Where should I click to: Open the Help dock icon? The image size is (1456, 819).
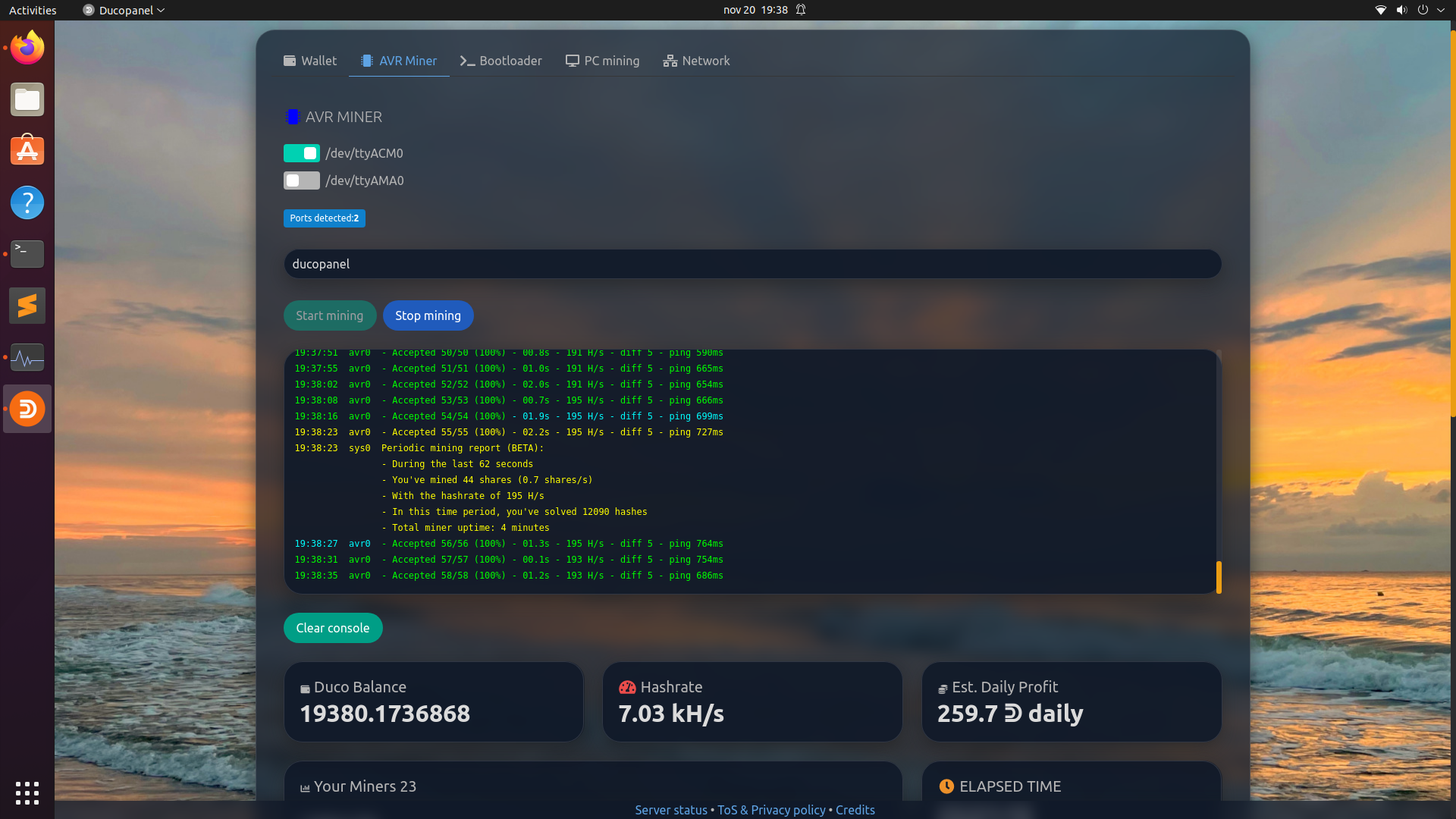27,202
